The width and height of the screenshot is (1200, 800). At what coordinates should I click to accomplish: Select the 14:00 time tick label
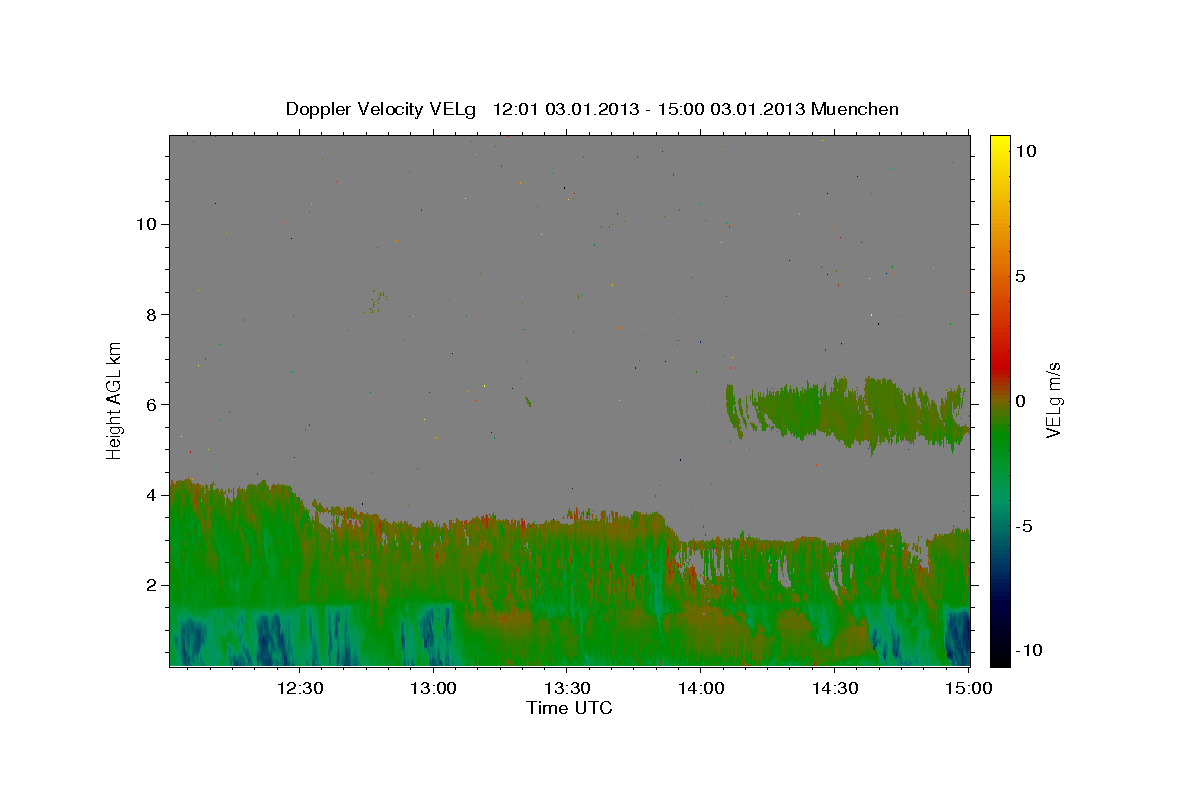coord(700,688)
